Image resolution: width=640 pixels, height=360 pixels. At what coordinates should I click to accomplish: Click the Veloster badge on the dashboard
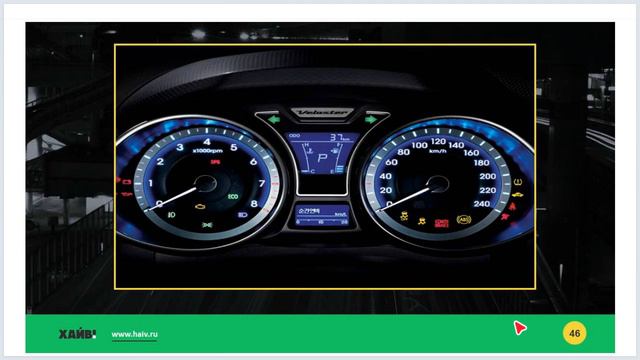(322, 113)
